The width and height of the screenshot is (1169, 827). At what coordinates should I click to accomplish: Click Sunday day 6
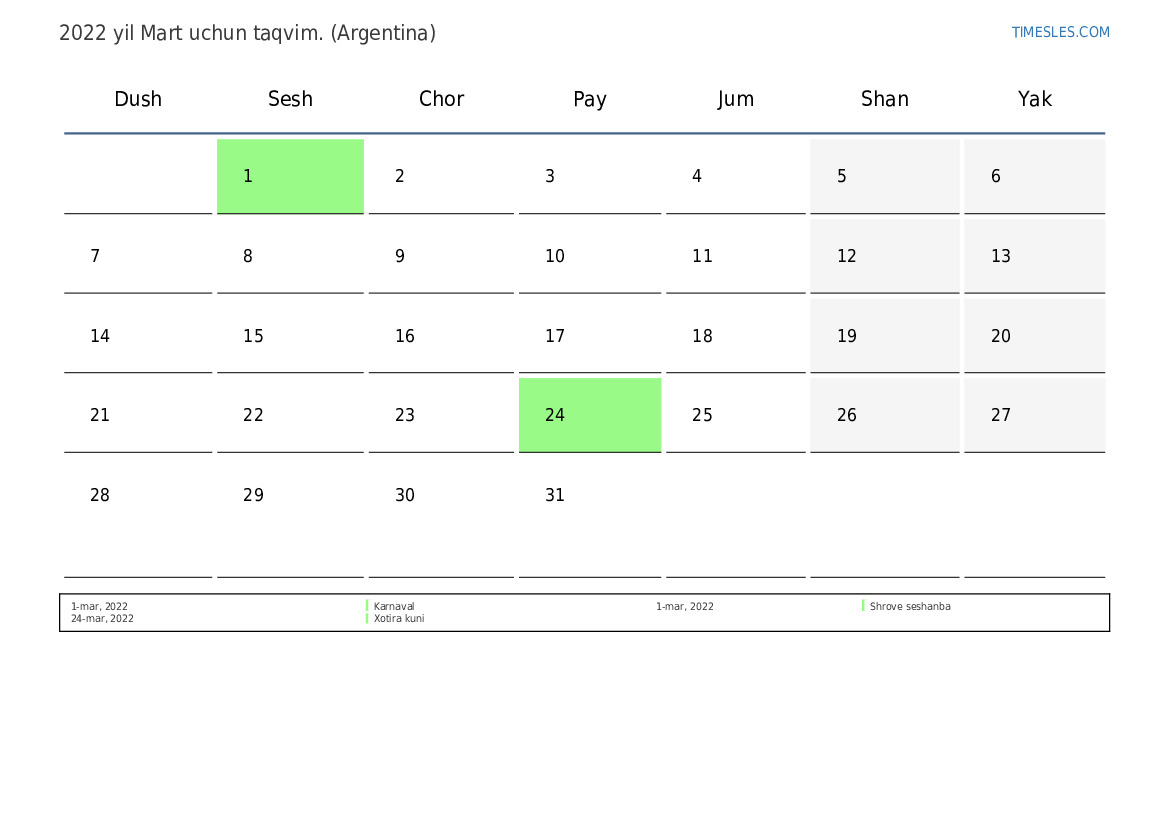[x=1035, y=176]
